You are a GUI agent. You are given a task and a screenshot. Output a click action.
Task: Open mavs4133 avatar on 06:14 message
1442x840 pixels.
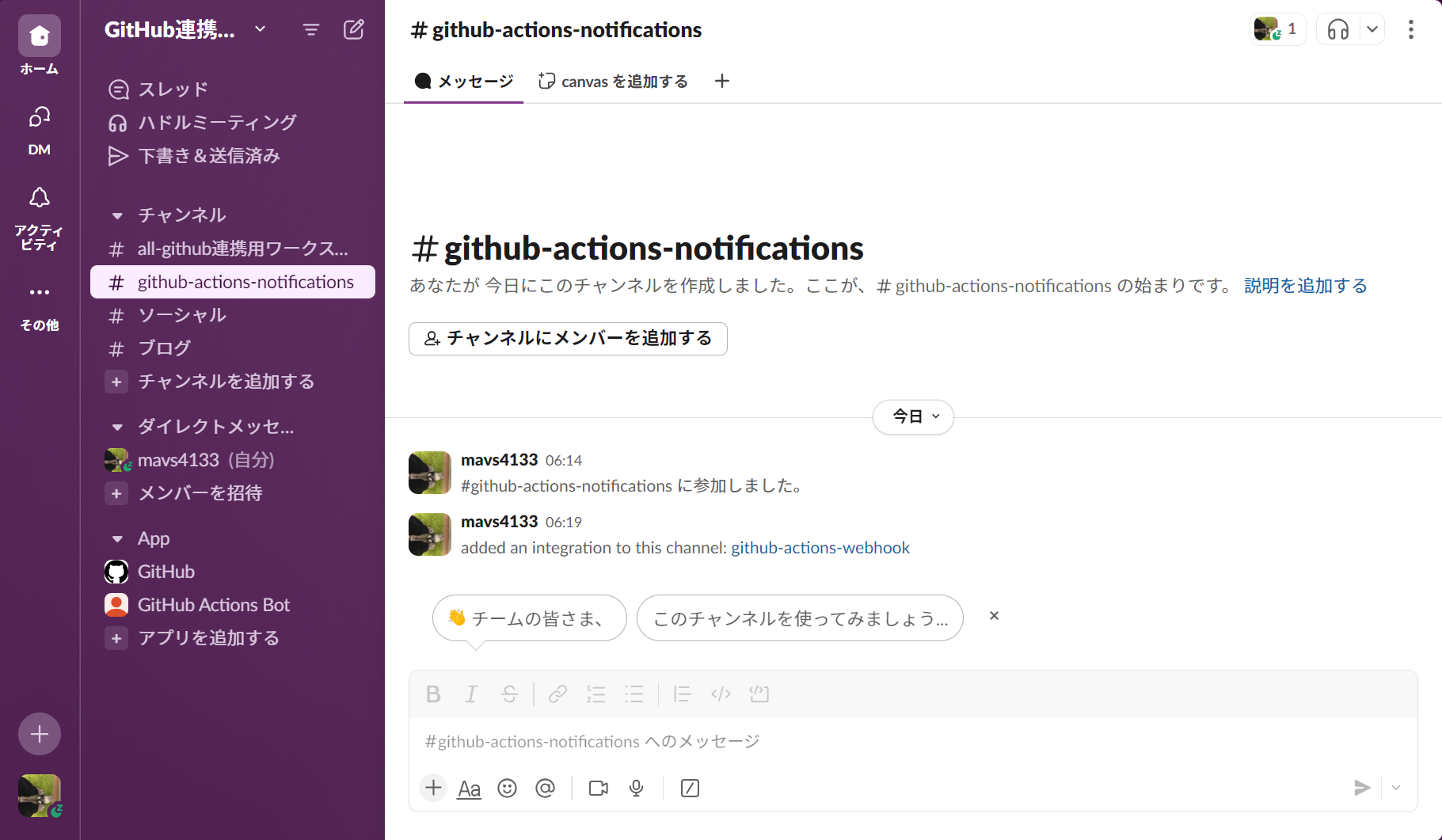[430, 473]
